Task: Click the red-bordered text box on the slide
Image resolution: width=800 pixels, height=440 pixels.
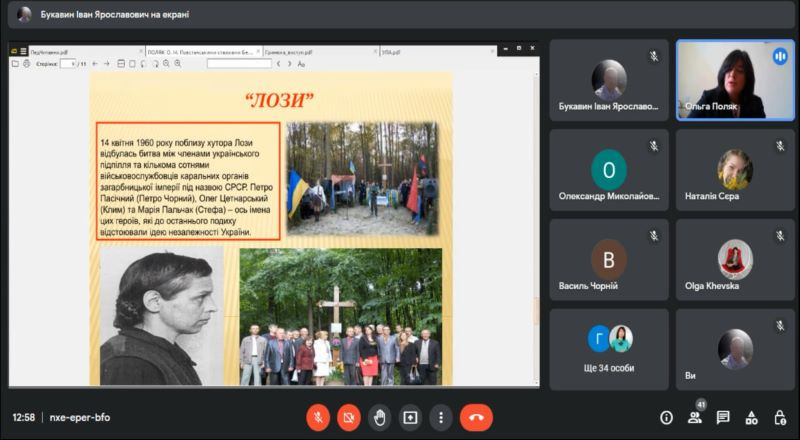Action: [188, 181]
